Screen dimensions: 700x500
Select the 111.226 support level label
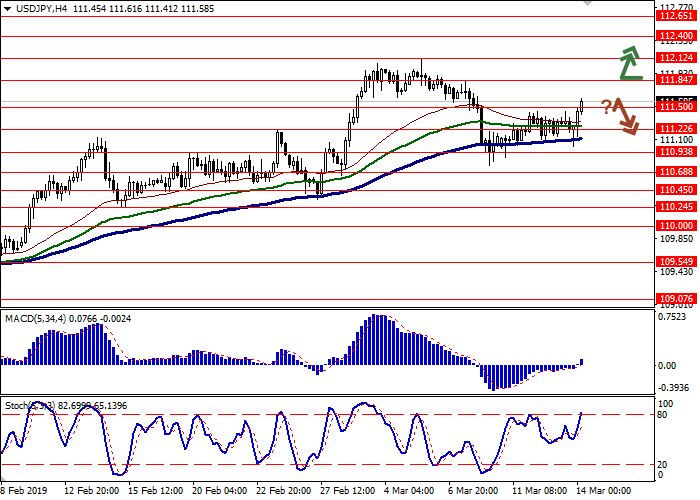pos(677,129)
